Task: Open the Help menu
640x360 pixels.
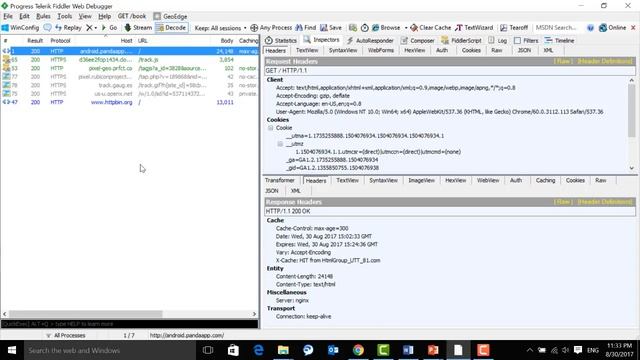Action: click(x=104, y=16)
